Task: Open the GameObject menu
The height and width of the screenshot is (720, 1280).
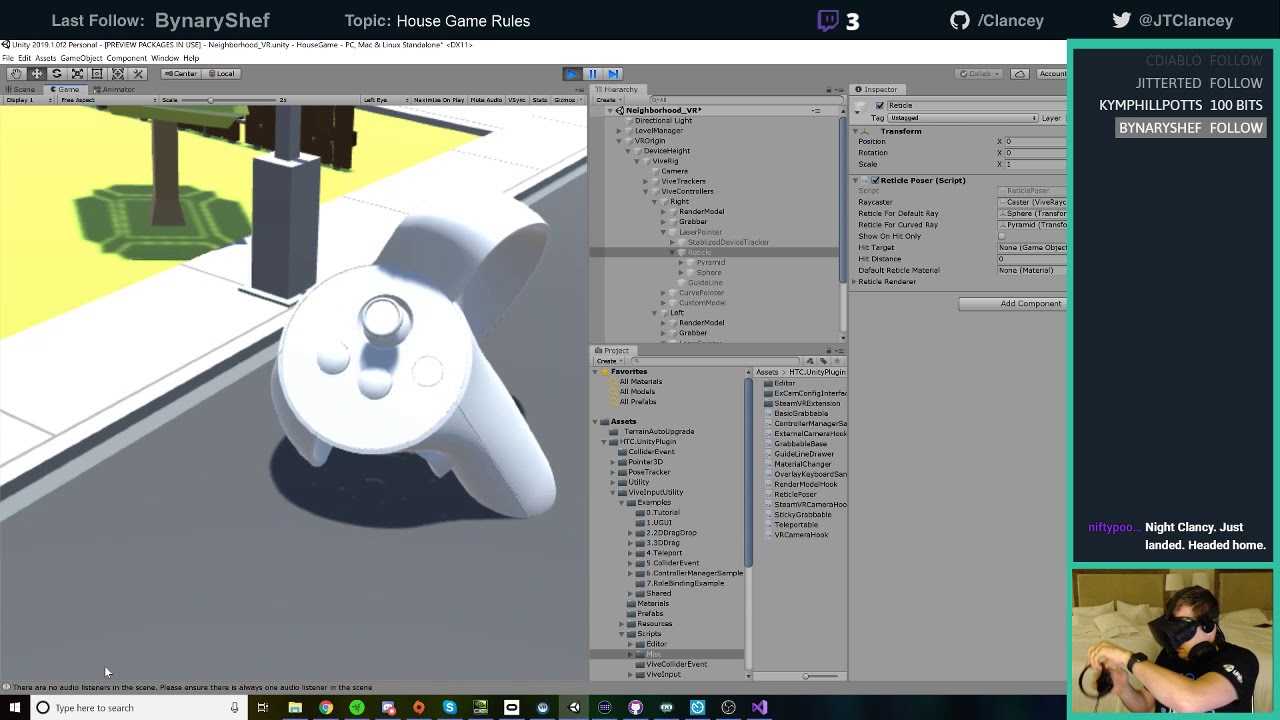Action: (81, 58)
